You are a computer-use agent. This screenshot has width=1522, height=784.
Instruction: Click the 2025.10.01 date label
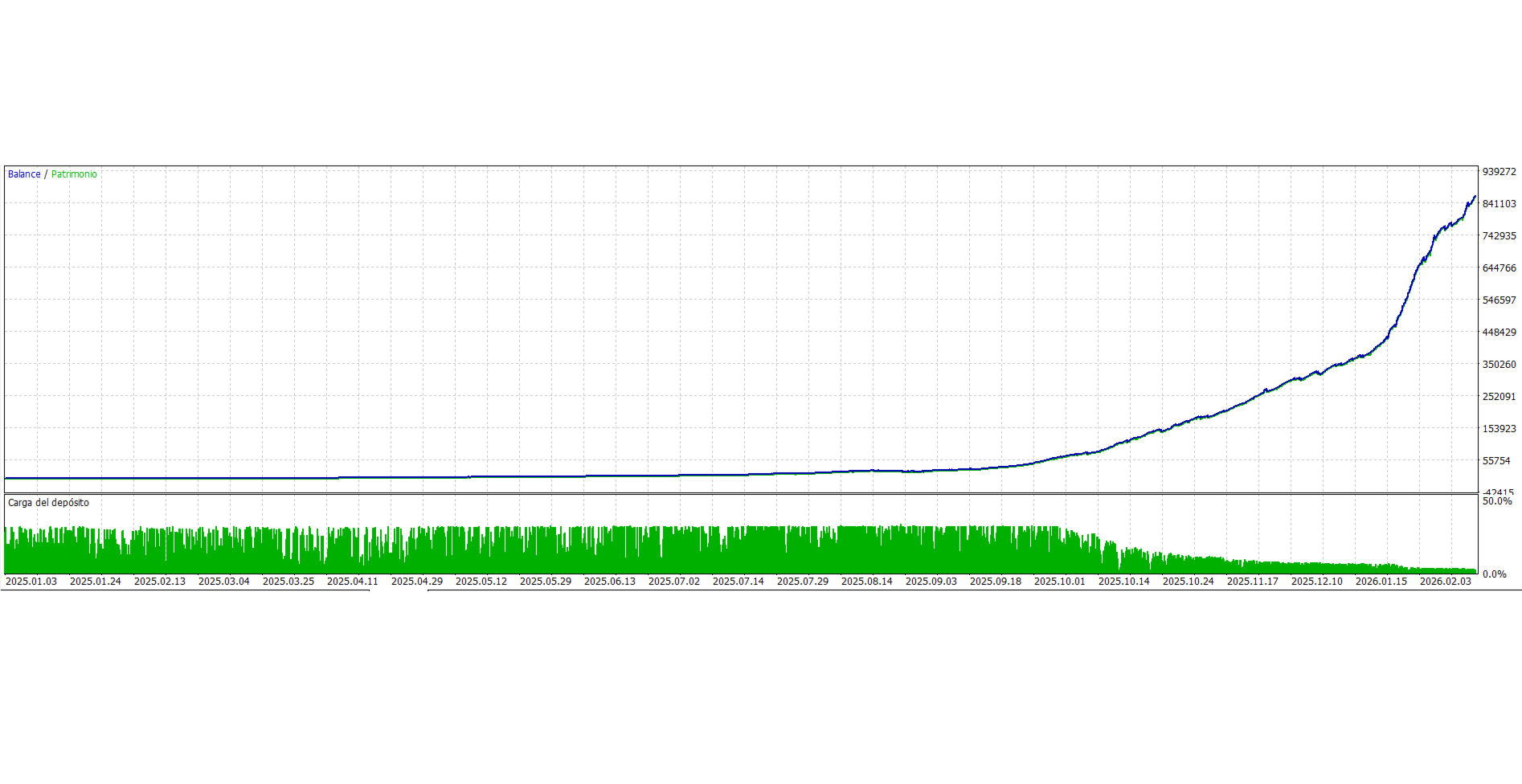click(x=1060, y=582)
